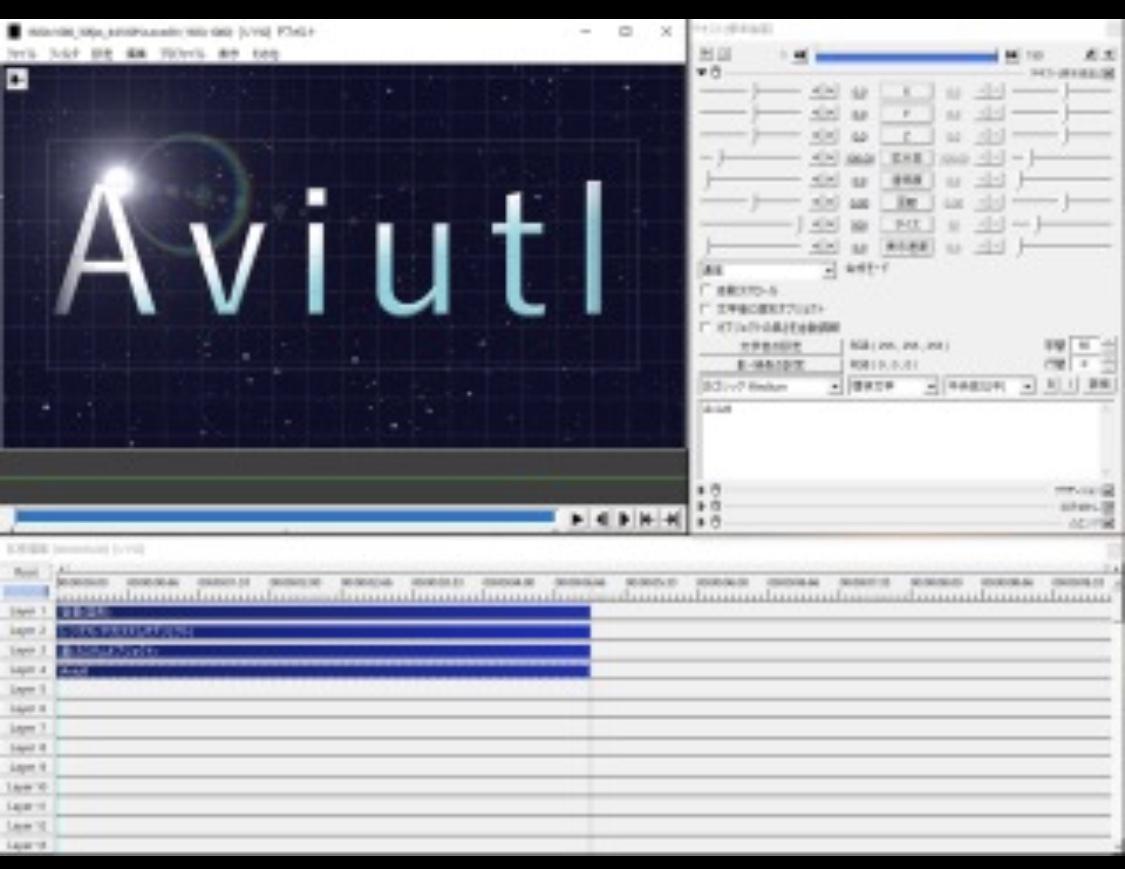Toggle the top collapsed effect row's checkbox
Viewport: 1125px width, 869px height.
pyautogui.click(x=1108, y=491)
